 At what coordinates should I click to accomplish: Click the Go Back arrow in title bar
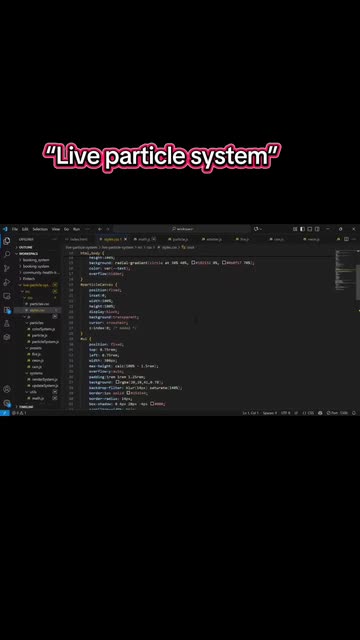[100, 229]
